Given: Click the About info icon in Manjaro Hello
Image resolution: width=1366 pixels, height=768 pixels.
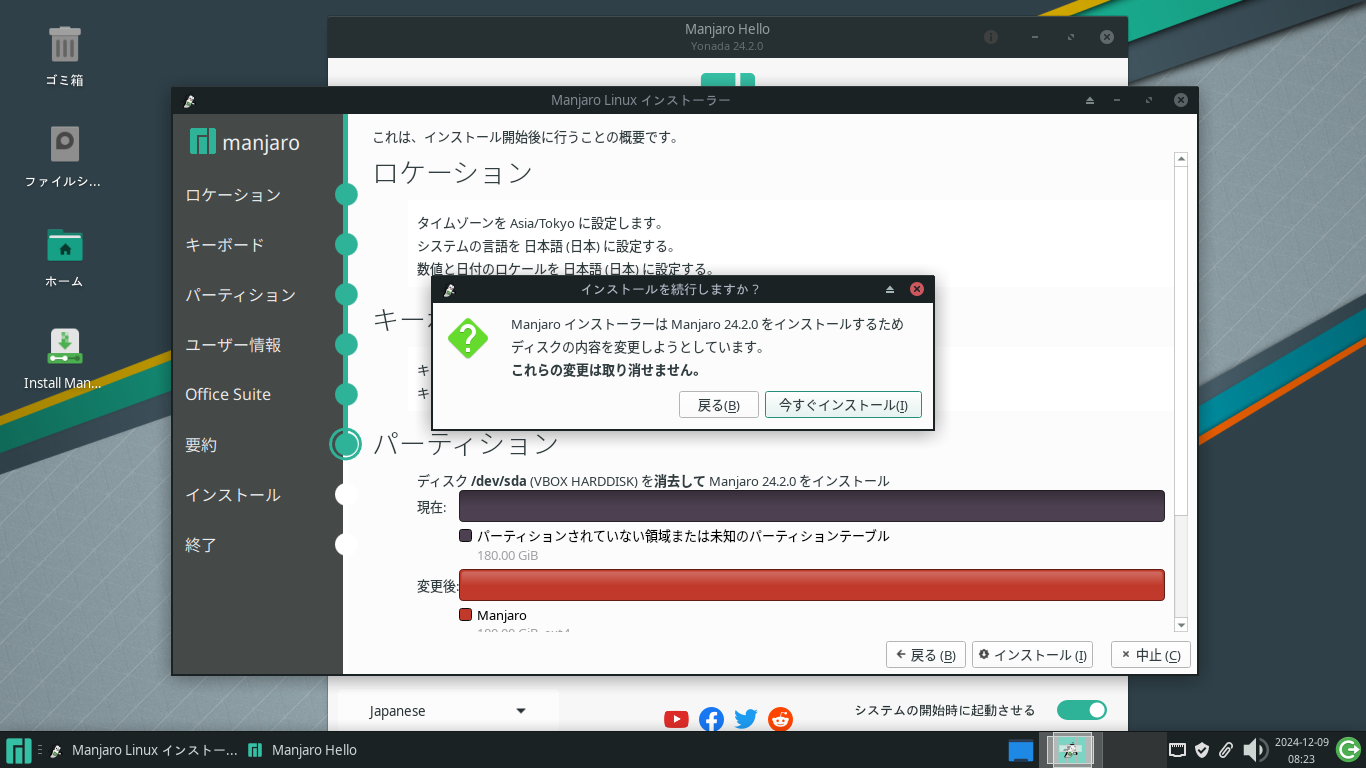Looking at the screenshot, I should (991, 37).
